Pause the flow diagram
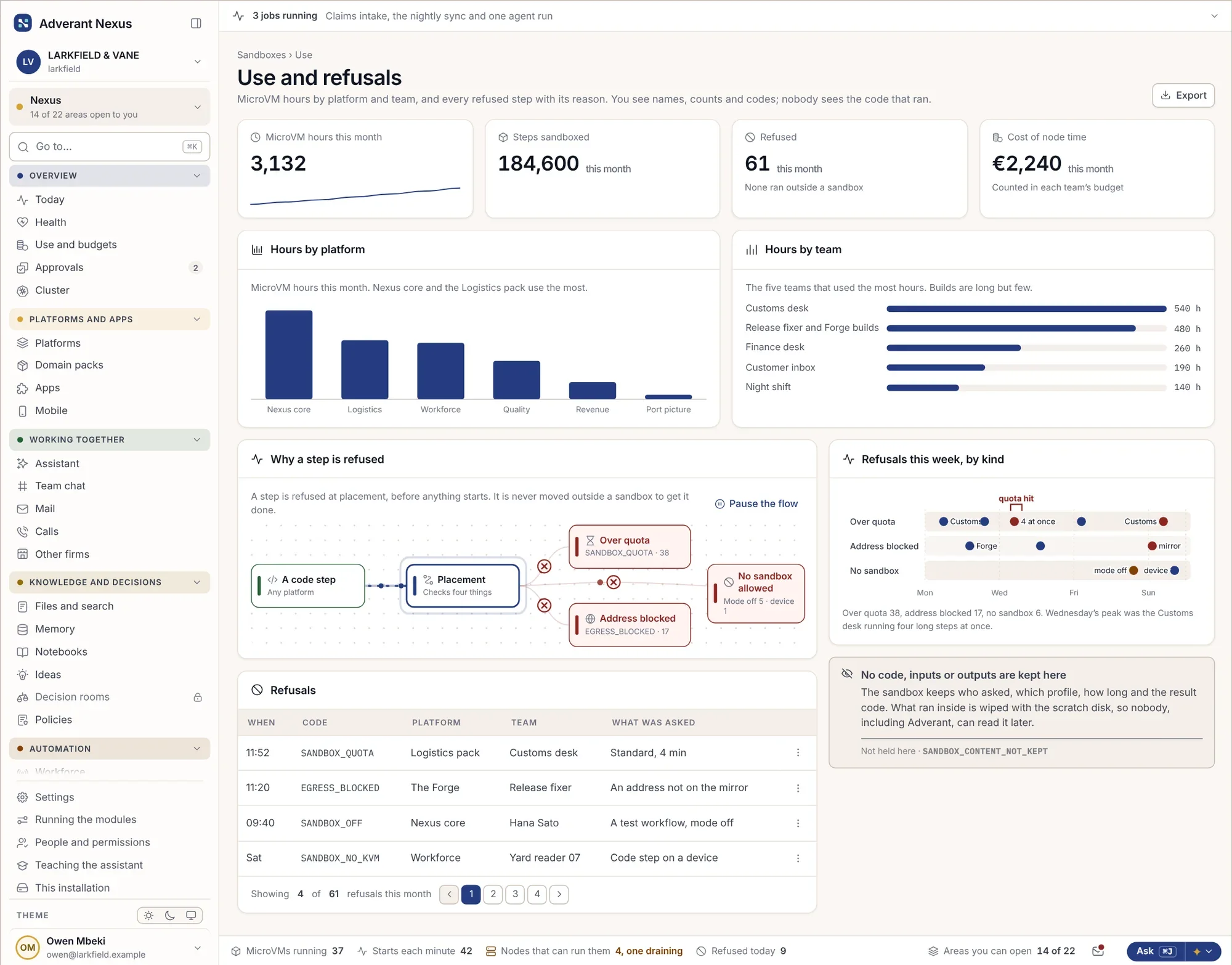 [x=756, y=503]
